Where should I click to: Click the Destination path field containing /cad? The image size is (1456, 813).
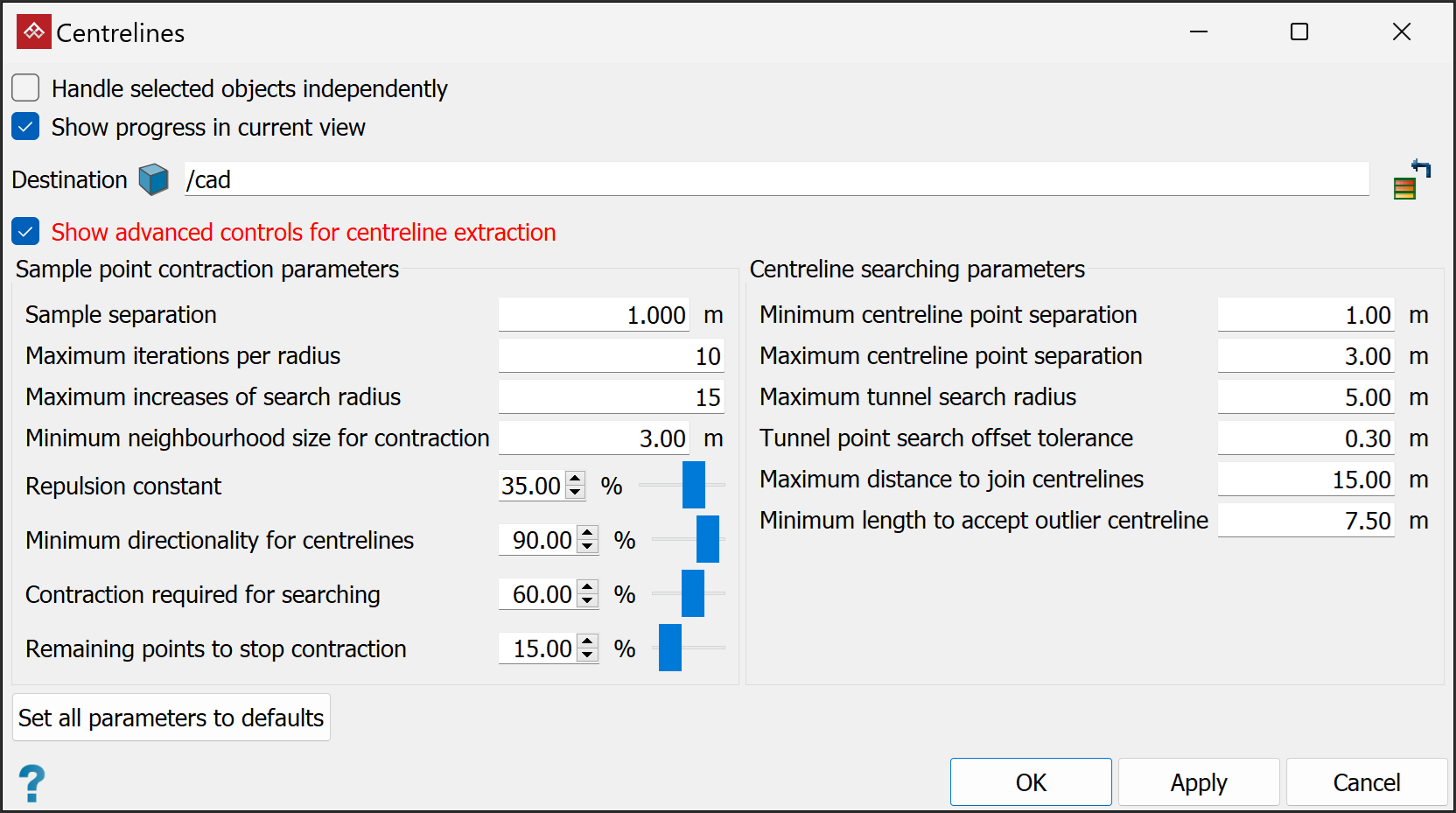click(775, 179)
